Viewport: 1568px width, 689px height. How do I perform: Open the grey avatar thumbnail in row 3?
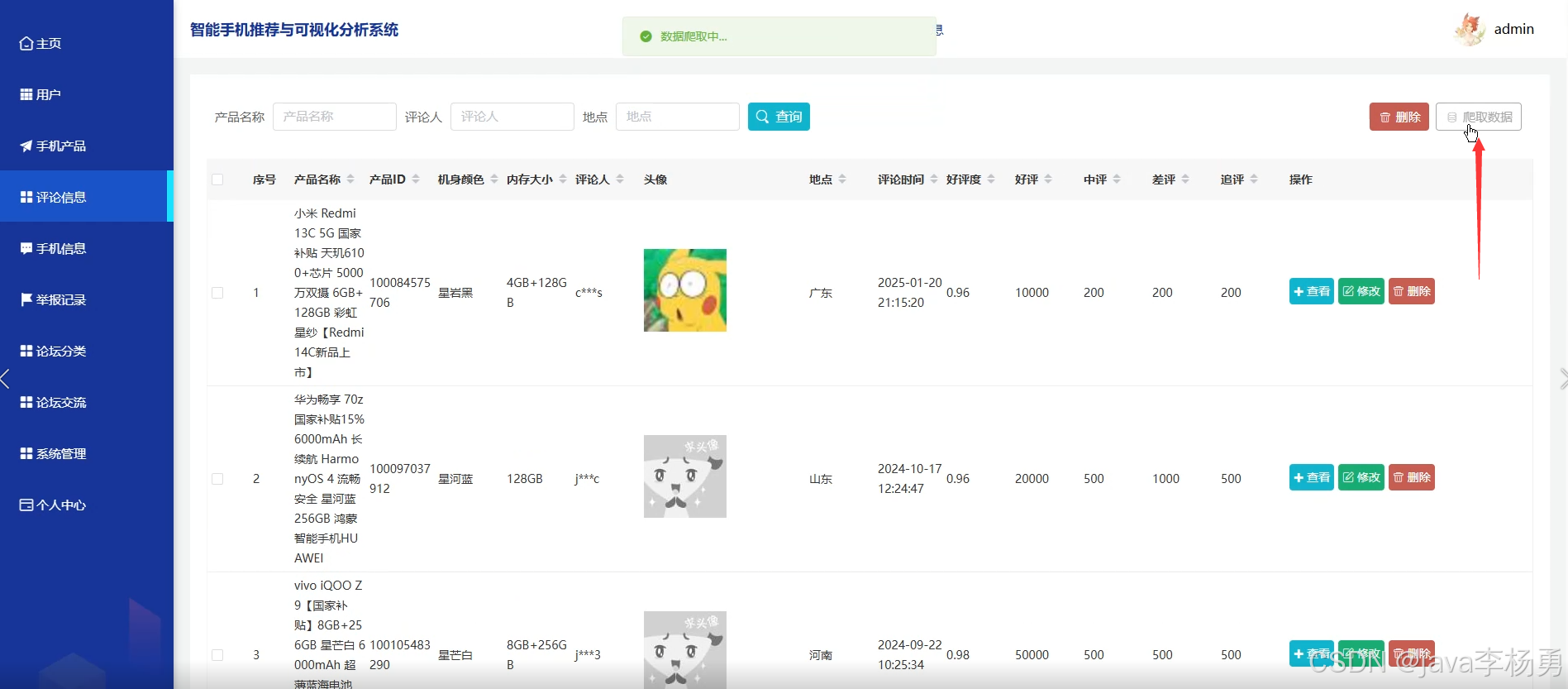[x=685, y=650]
